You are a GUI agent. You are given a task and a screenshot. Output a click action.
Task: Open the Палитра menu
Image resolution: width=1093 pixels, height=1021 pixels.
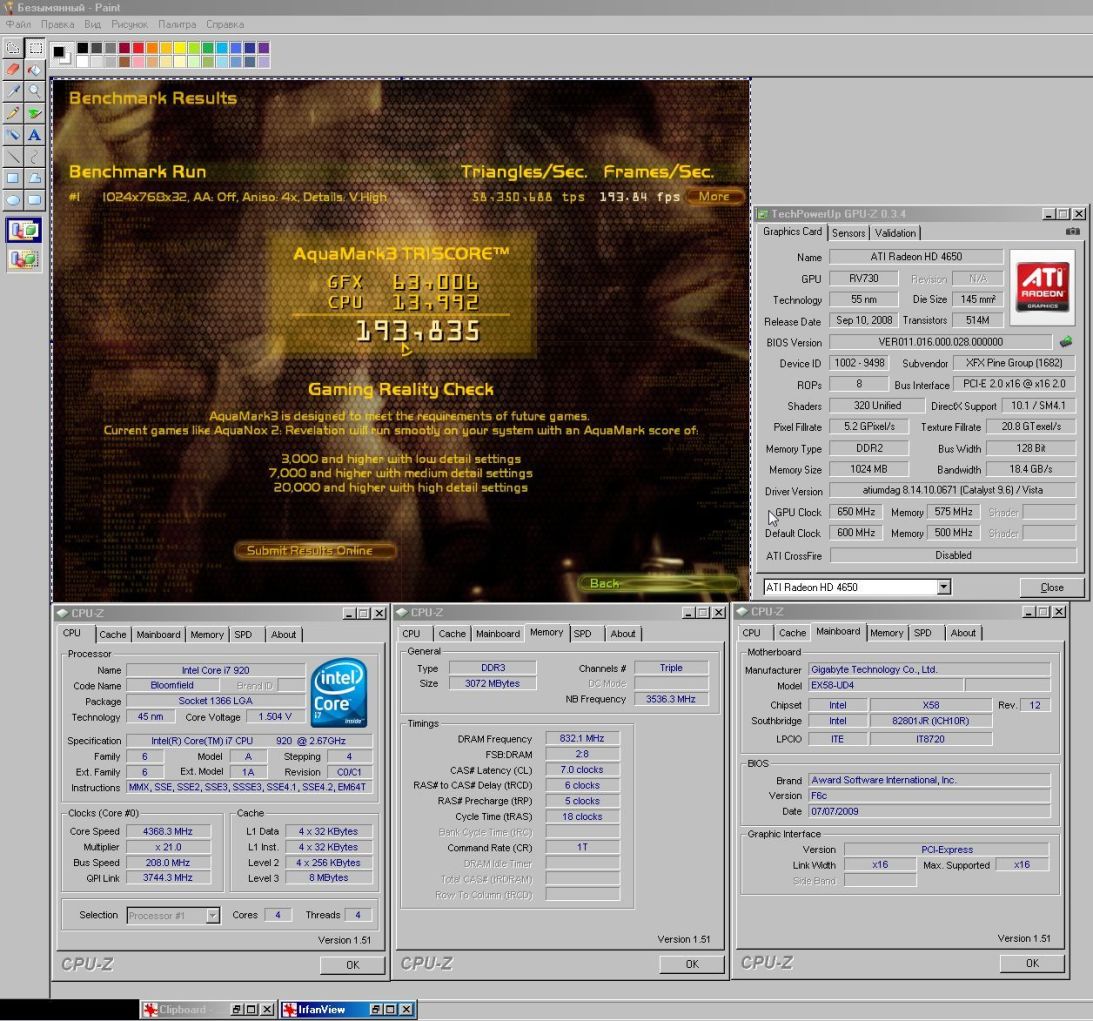point(176,24)
